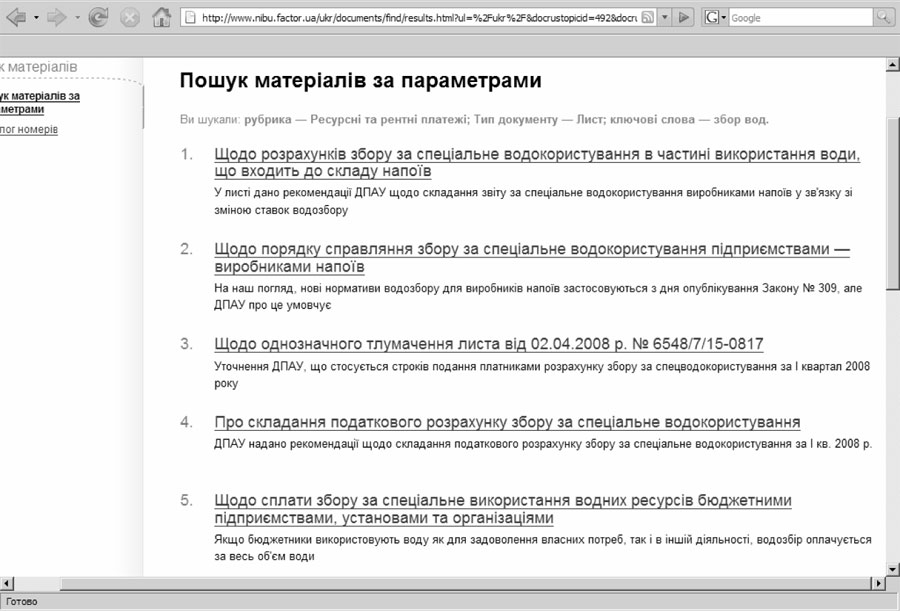
Task: Click the browser Back arrow button
Action: pos(16,17)
